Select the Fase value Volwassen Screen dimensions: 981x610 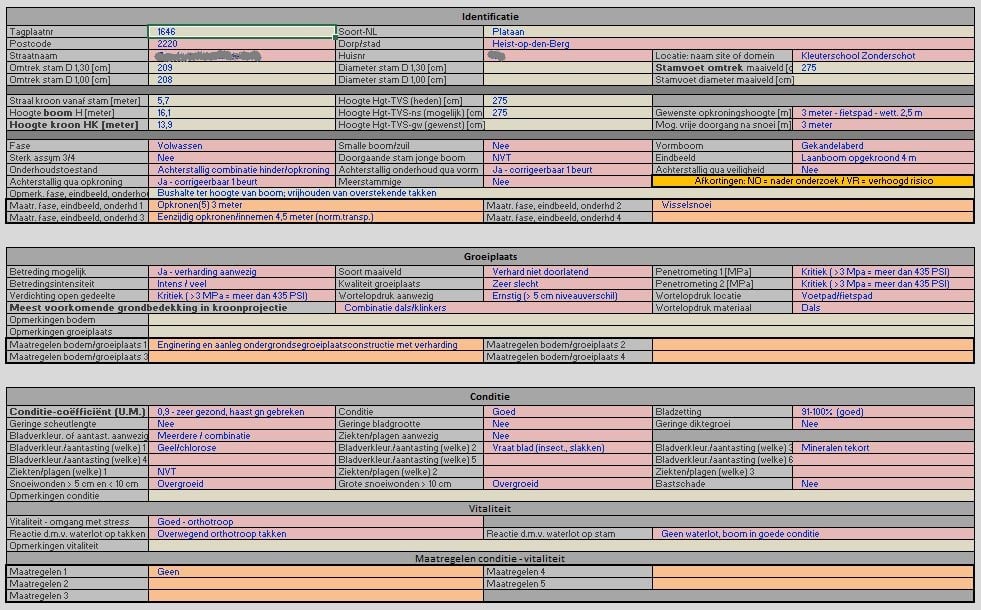241,146
